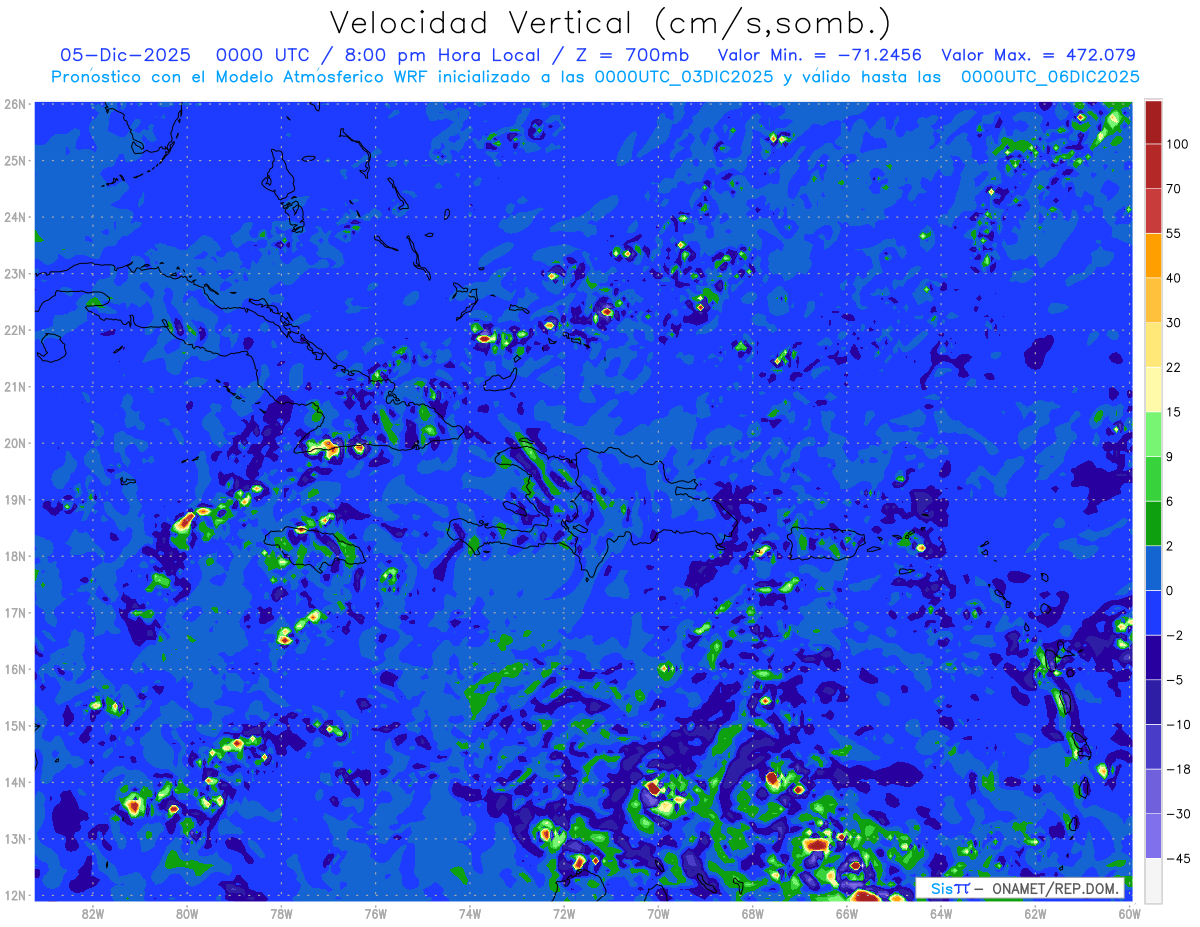
Task: Click the "76W" longitude axis label
Action: click(375, 913)
